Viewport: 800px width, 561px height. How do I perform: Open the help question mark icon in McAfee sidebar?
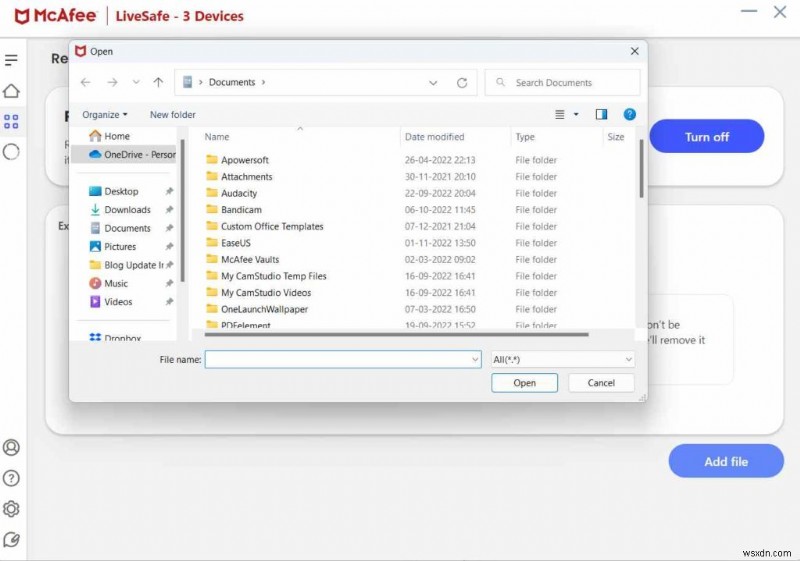11,478
